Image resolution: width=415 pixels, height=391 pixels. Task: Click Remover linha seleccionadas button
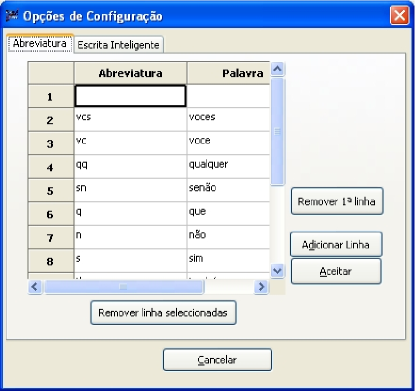pyautogui.click(x=163, y=313)
